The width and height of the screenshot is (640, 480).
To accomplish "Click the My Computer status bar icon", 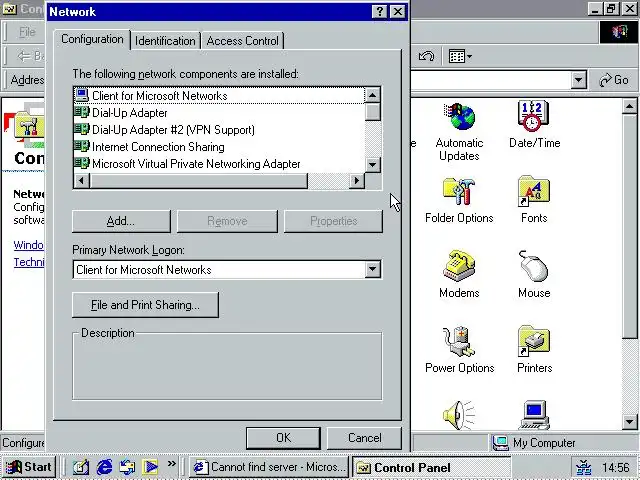I will pyautogui.click(x=500, y=442).
